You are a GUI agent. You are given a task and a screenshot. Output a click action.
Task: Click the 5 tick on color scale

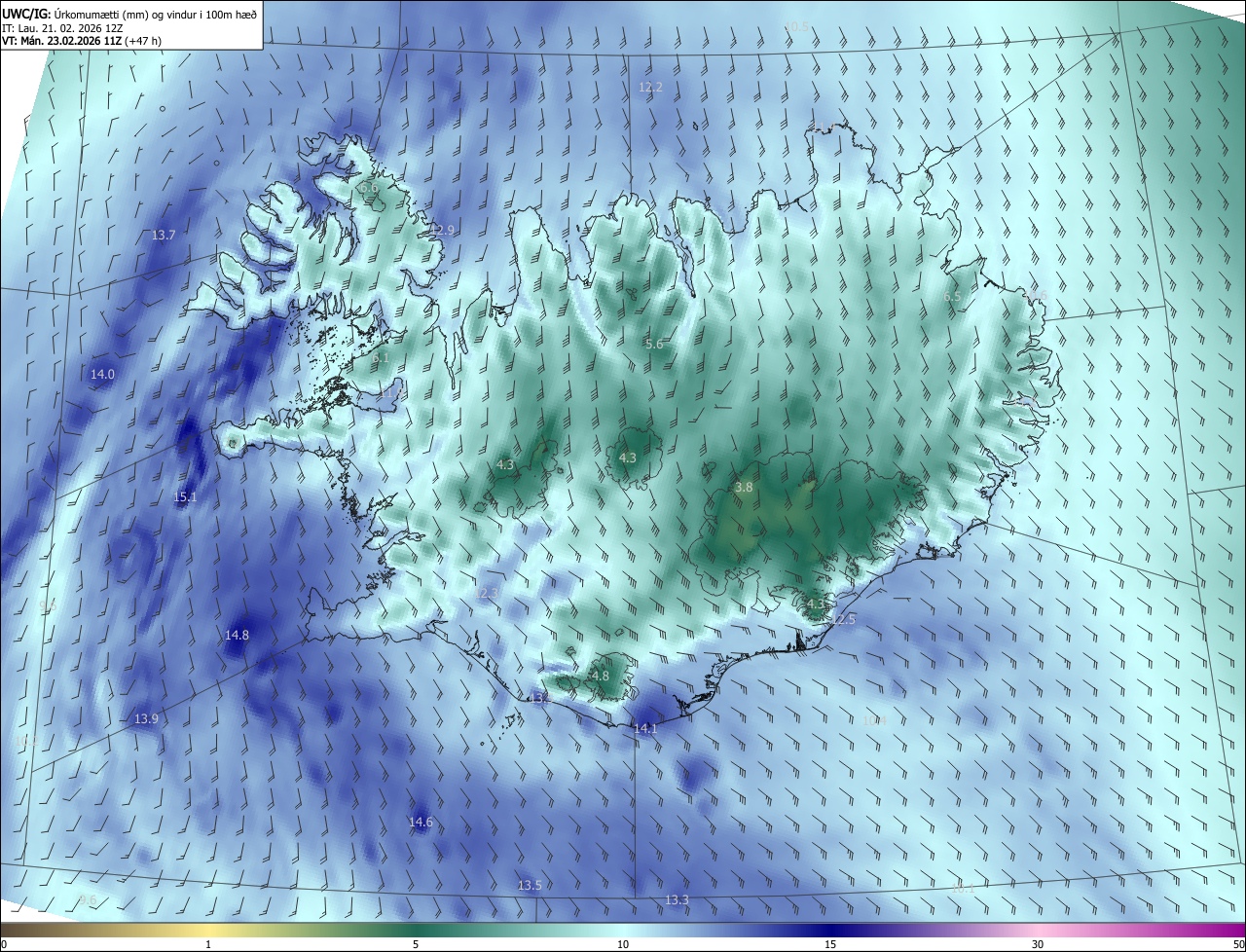[x=416, y=944]
